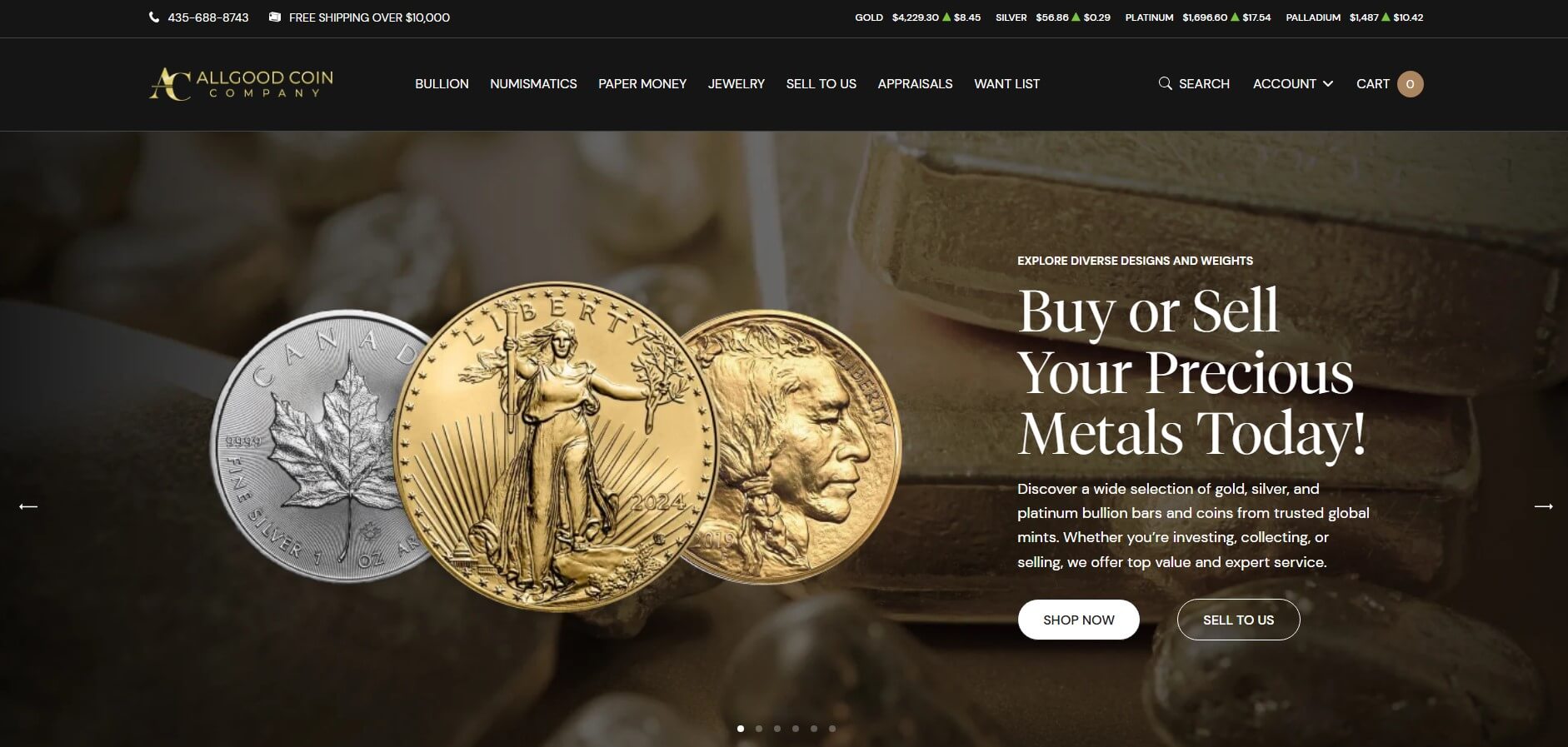
Task: Jump to the last carousel dot
Action: coord(832,729)
